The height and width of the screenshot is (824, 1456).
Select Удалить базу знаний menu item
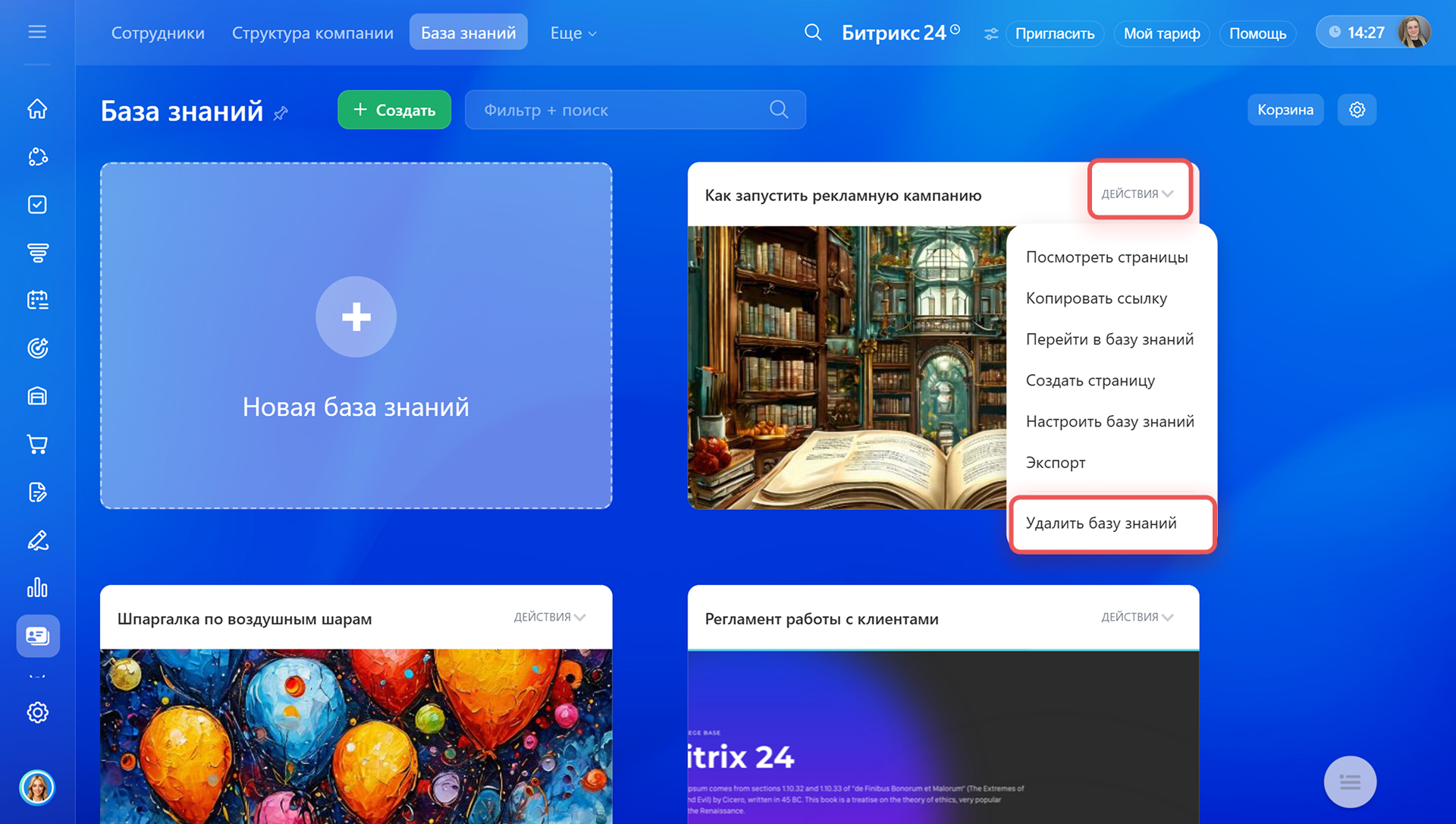coord(1101,524)
